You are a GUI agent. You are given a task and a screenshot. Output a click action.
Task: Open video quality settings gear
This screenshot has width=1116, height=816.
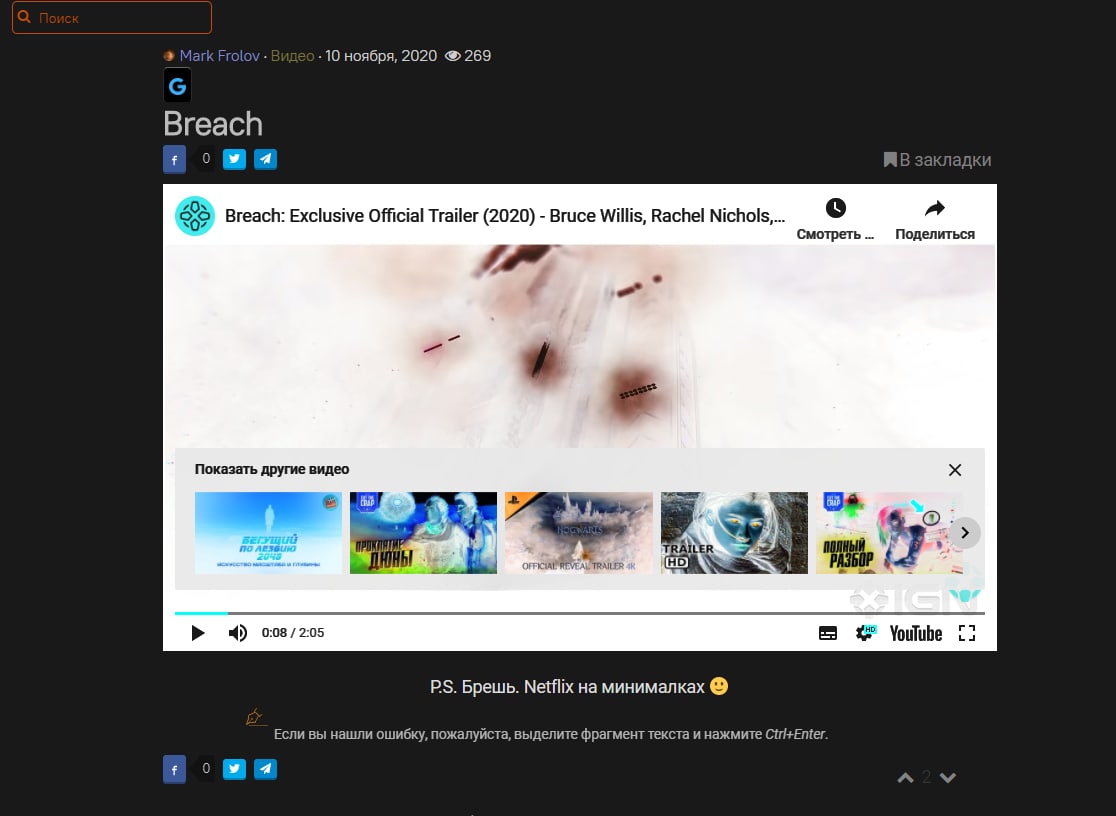tap(865, 633)
